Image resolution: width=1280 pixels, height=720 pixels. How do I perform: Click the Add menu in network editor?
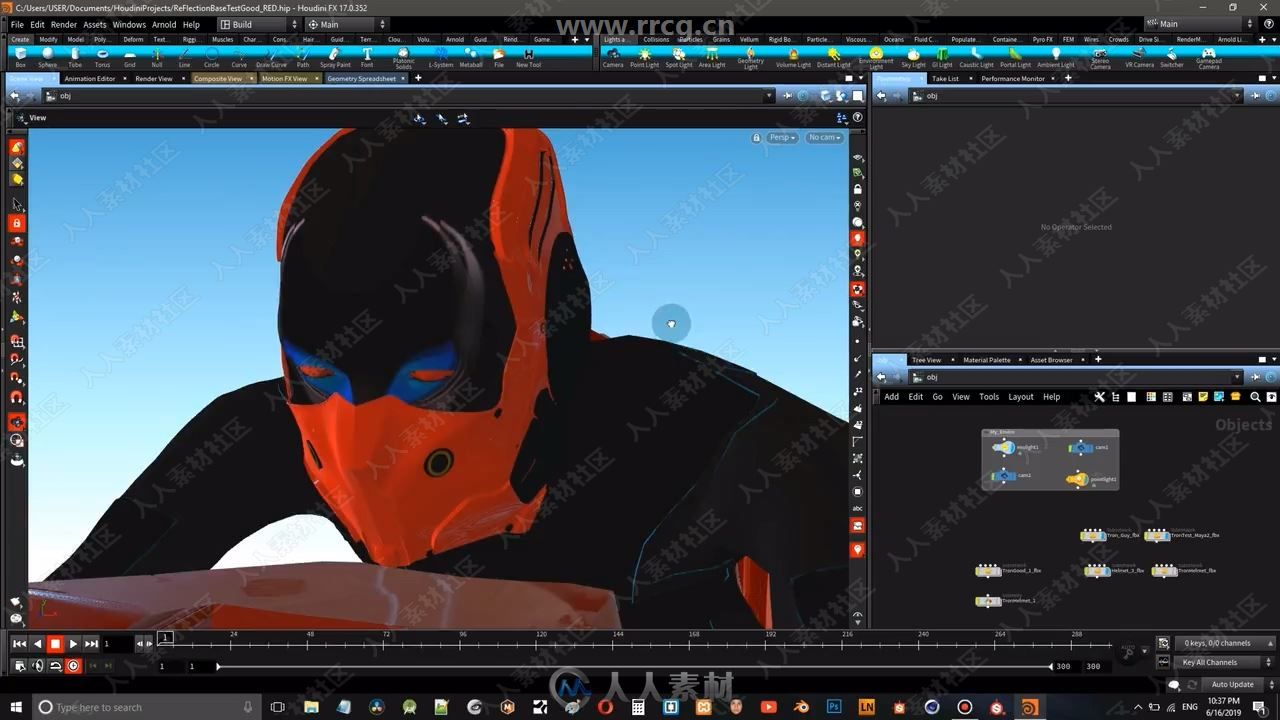point(891,397)
